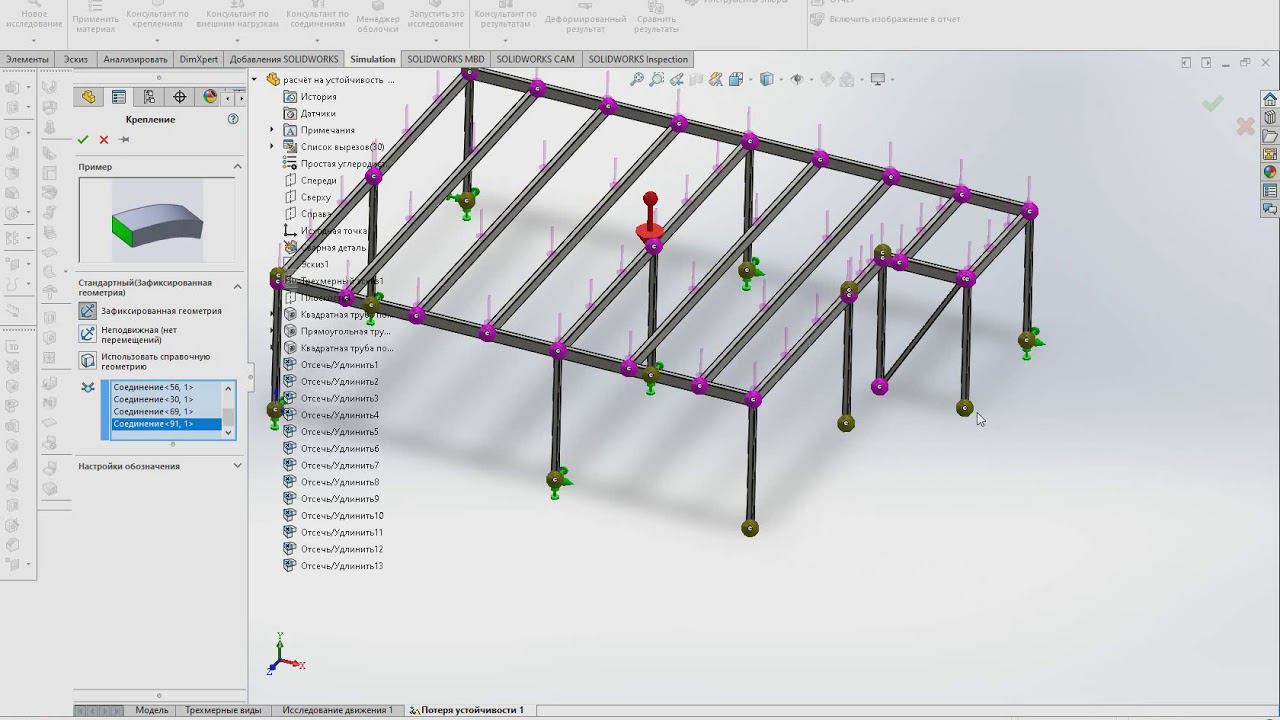
Task: Click the Zoom to Fit magnifier icon
Action: 636,79
